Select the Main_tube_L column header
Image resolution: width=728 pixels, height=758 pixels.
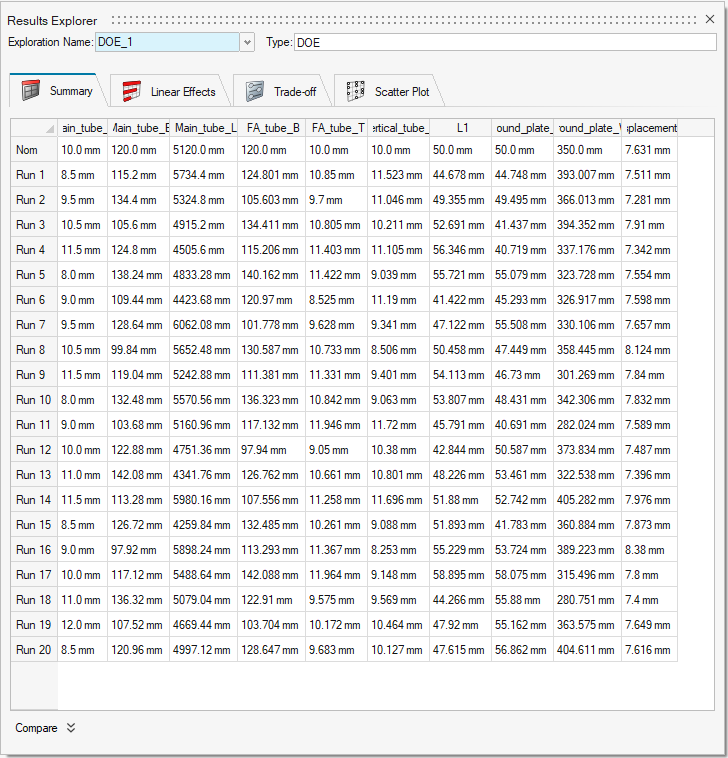(206, 128)
